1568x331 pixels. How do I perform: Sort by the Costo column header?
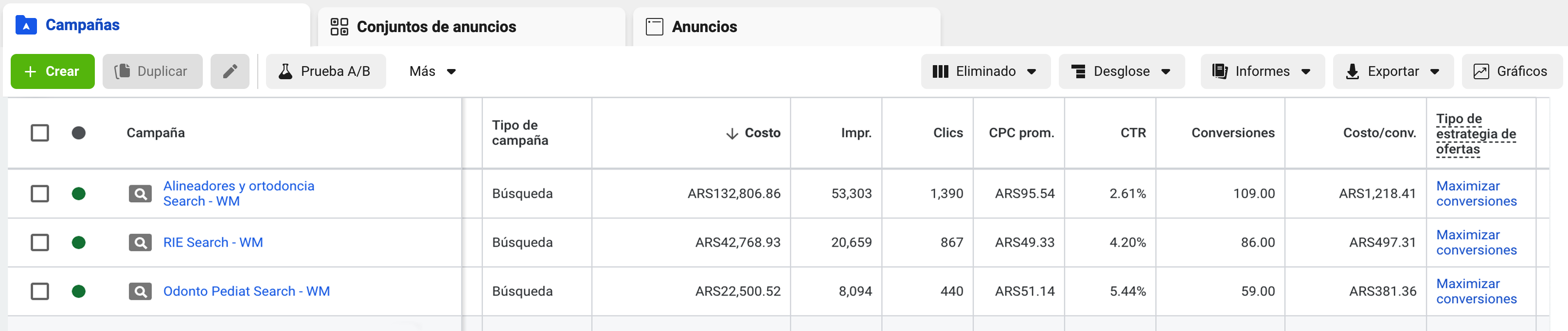pyautogui.click(x=753, y=133)
